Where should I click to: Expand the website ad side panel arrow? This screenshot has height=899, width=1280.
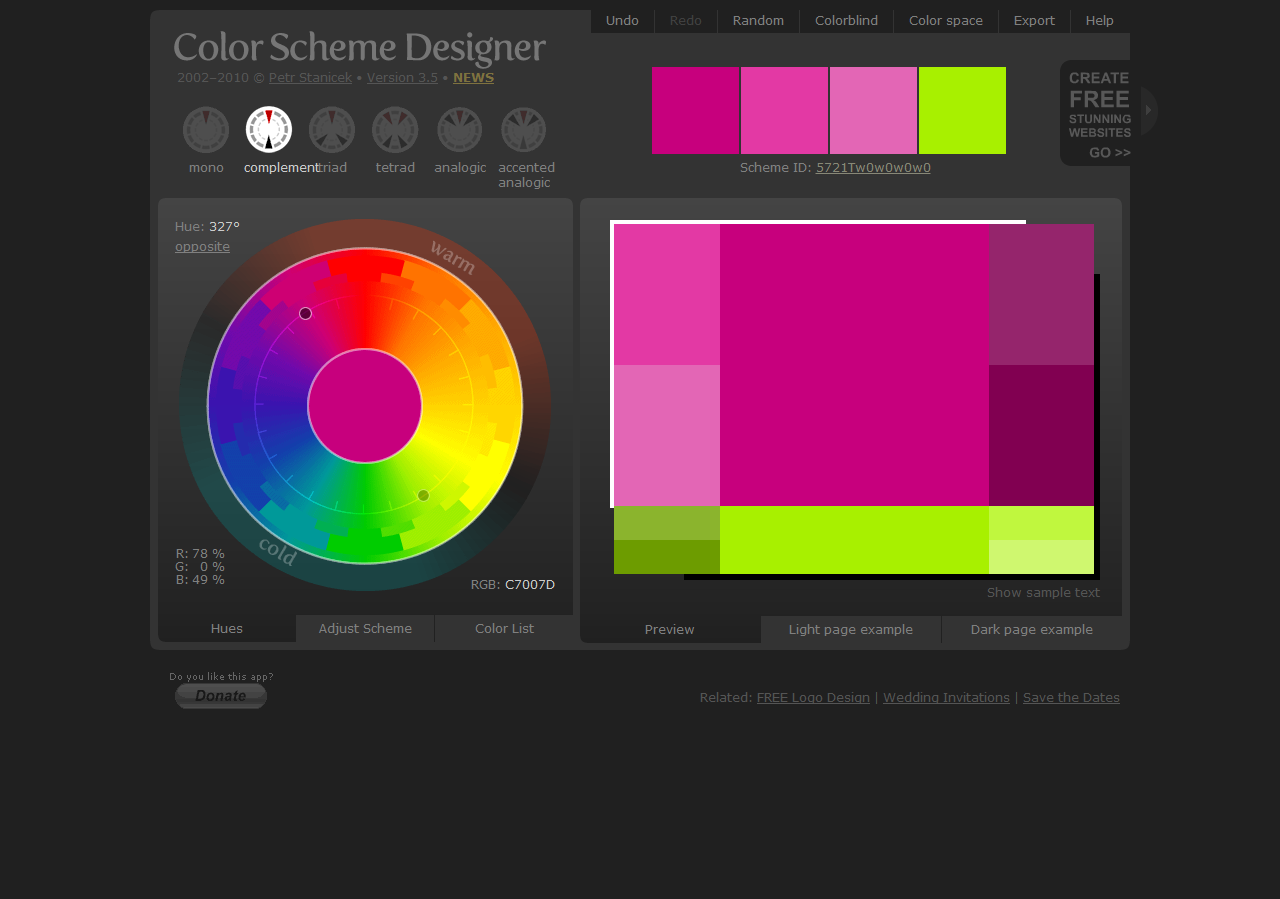[x=1149, y=112]
